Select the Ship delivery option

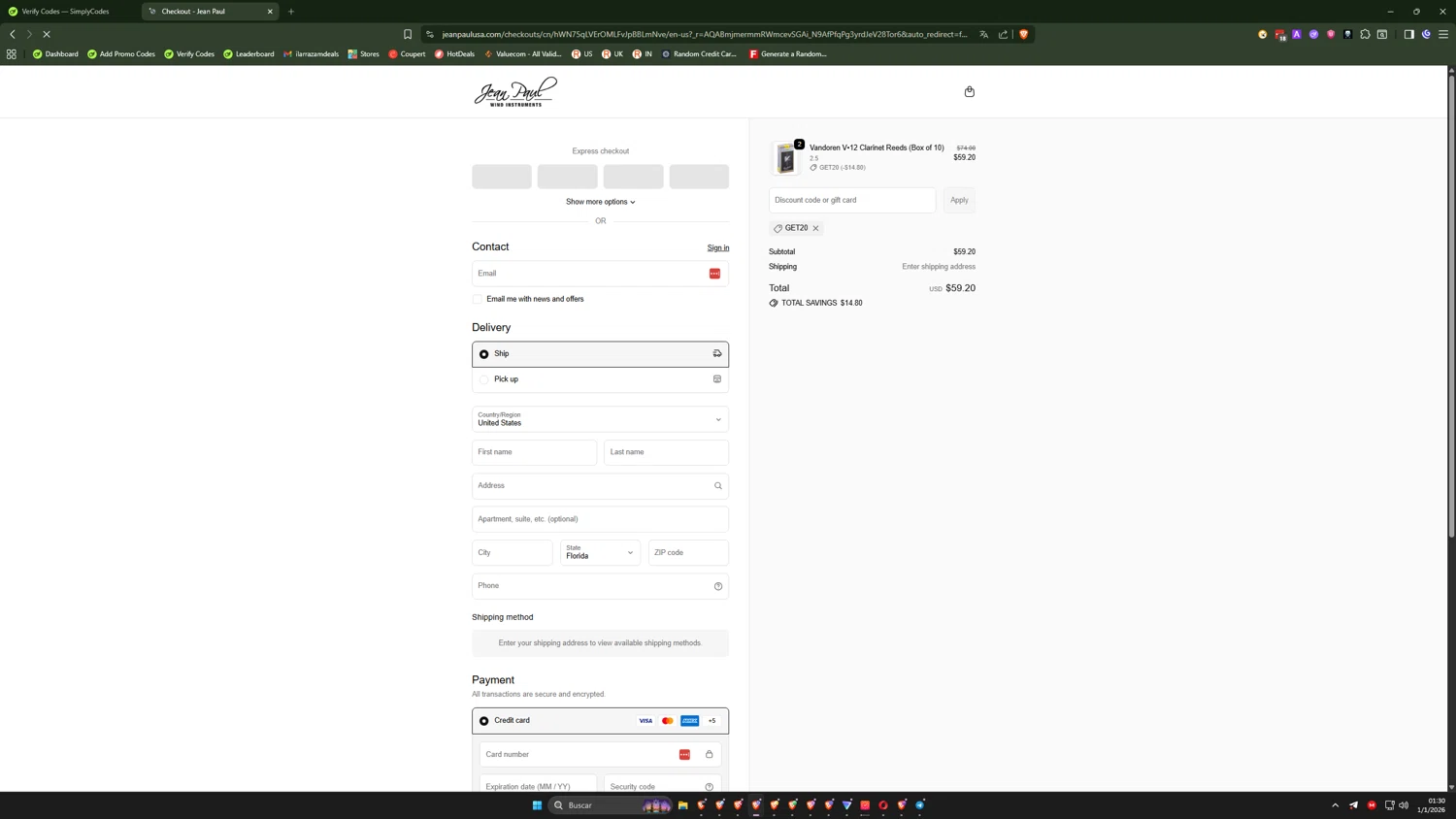600,354
